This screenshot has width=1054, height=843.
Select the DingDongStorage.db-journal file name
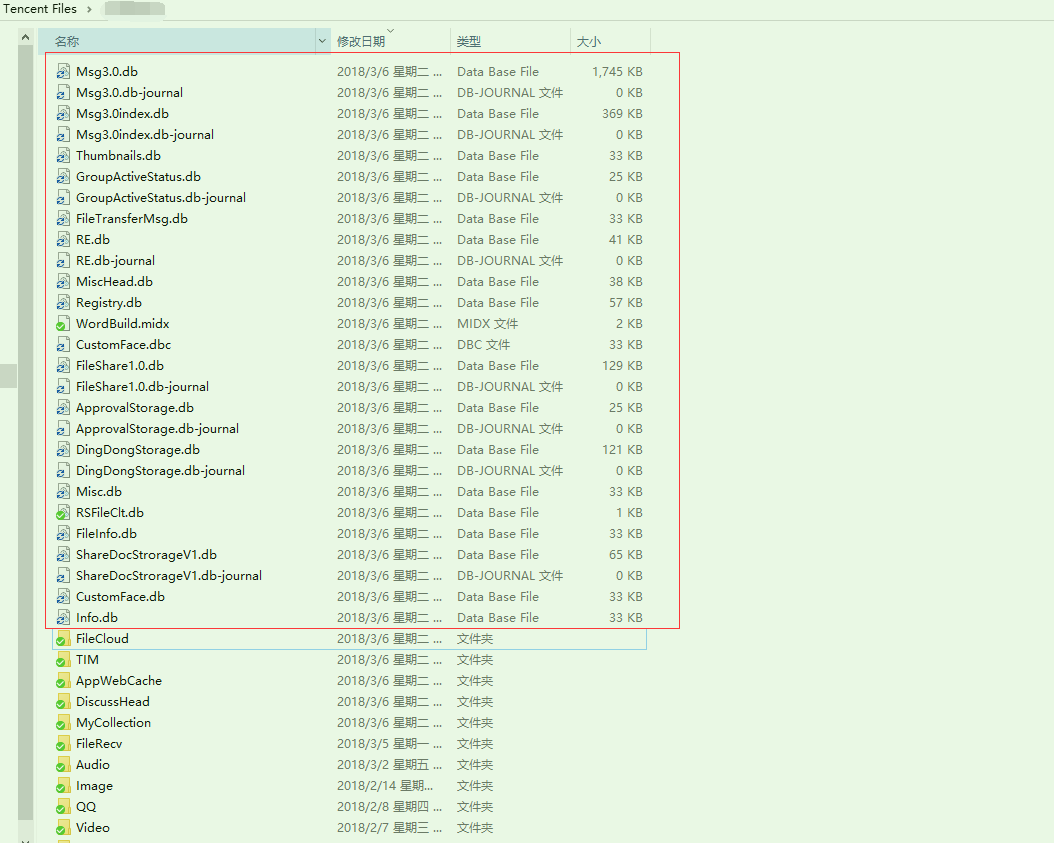160,471
